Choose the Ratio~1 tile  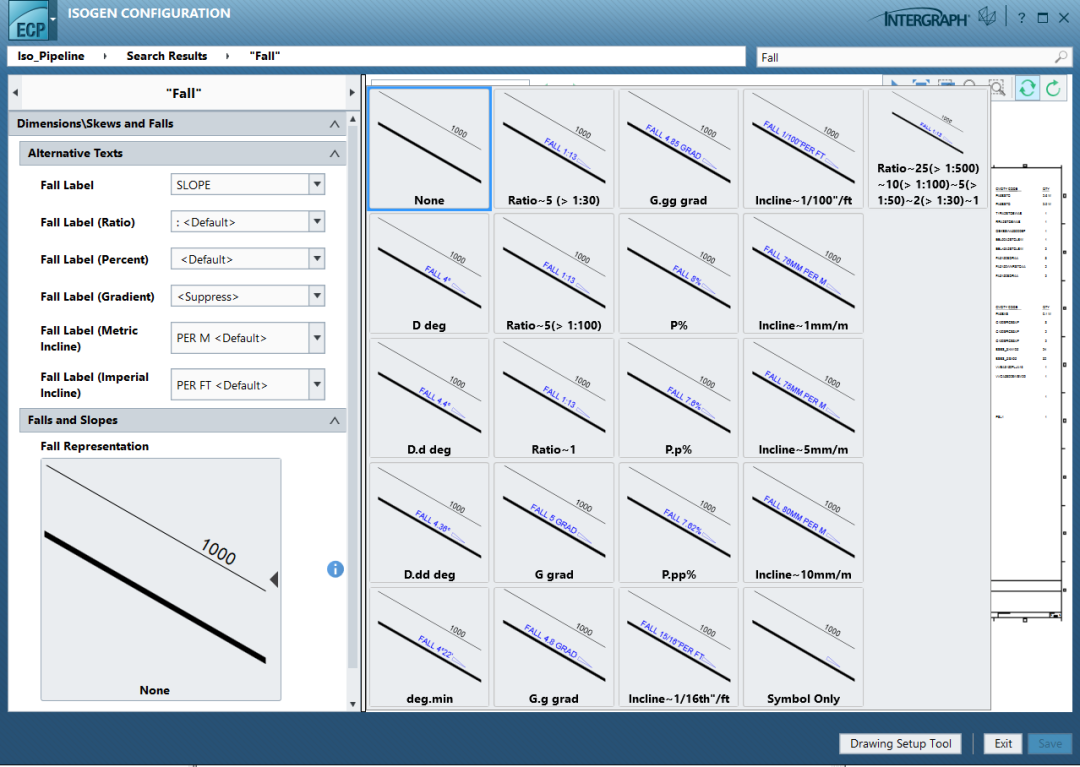[x=554, y=398]
